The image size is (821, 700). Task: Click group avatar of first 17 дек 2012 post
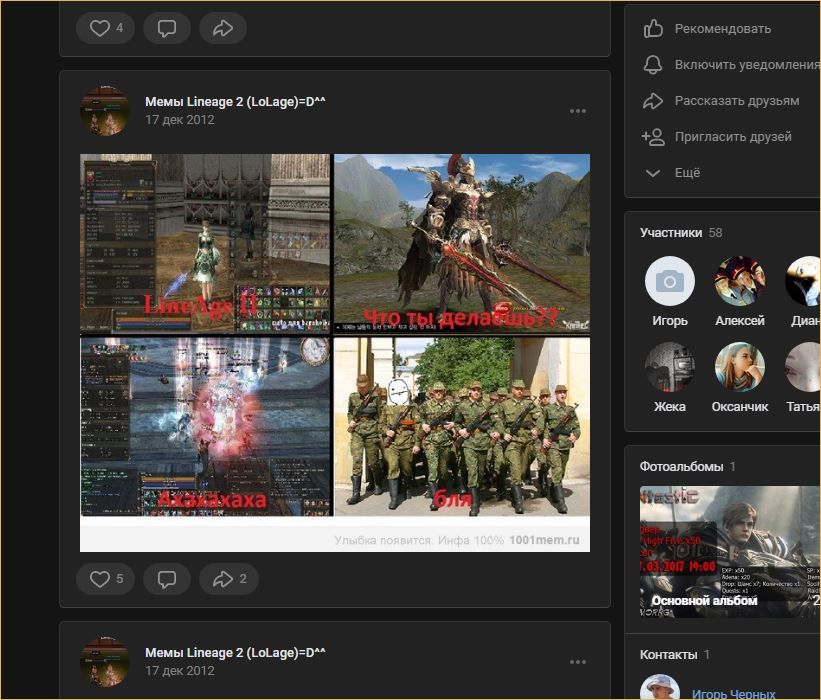point(105,111)
